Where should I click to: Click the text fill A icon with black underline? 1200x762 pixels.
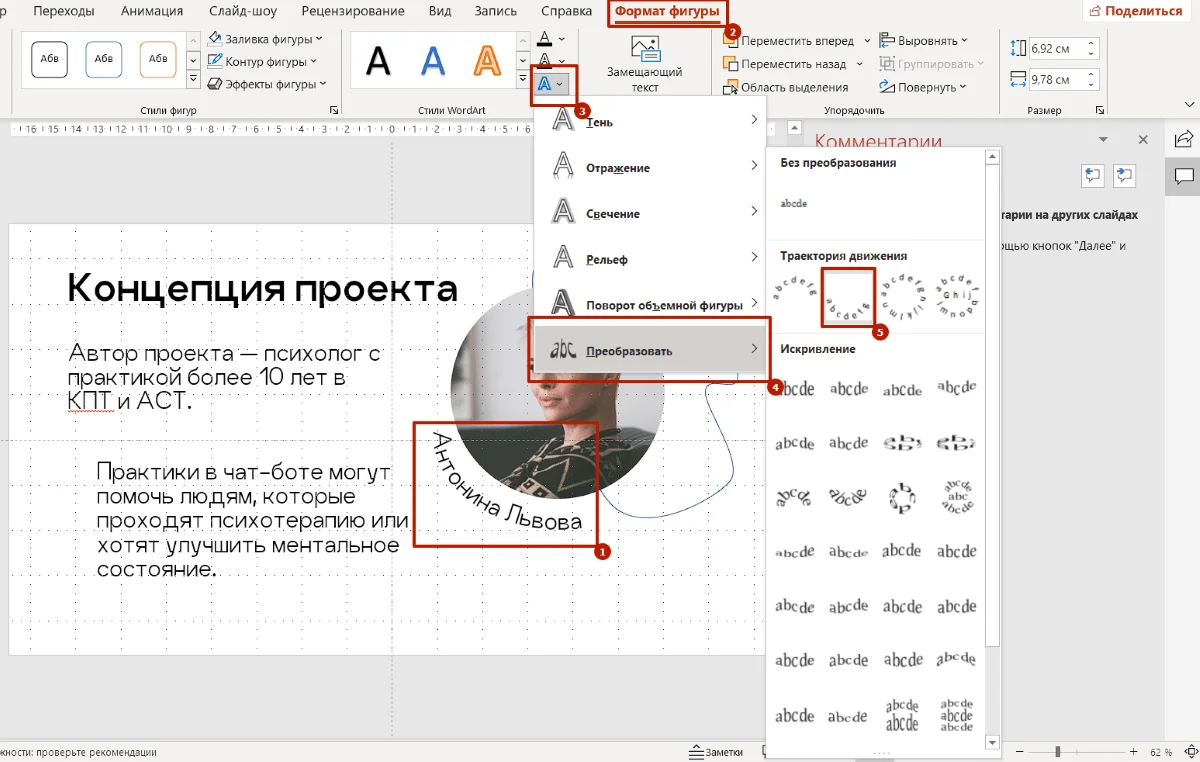point(544,38)
